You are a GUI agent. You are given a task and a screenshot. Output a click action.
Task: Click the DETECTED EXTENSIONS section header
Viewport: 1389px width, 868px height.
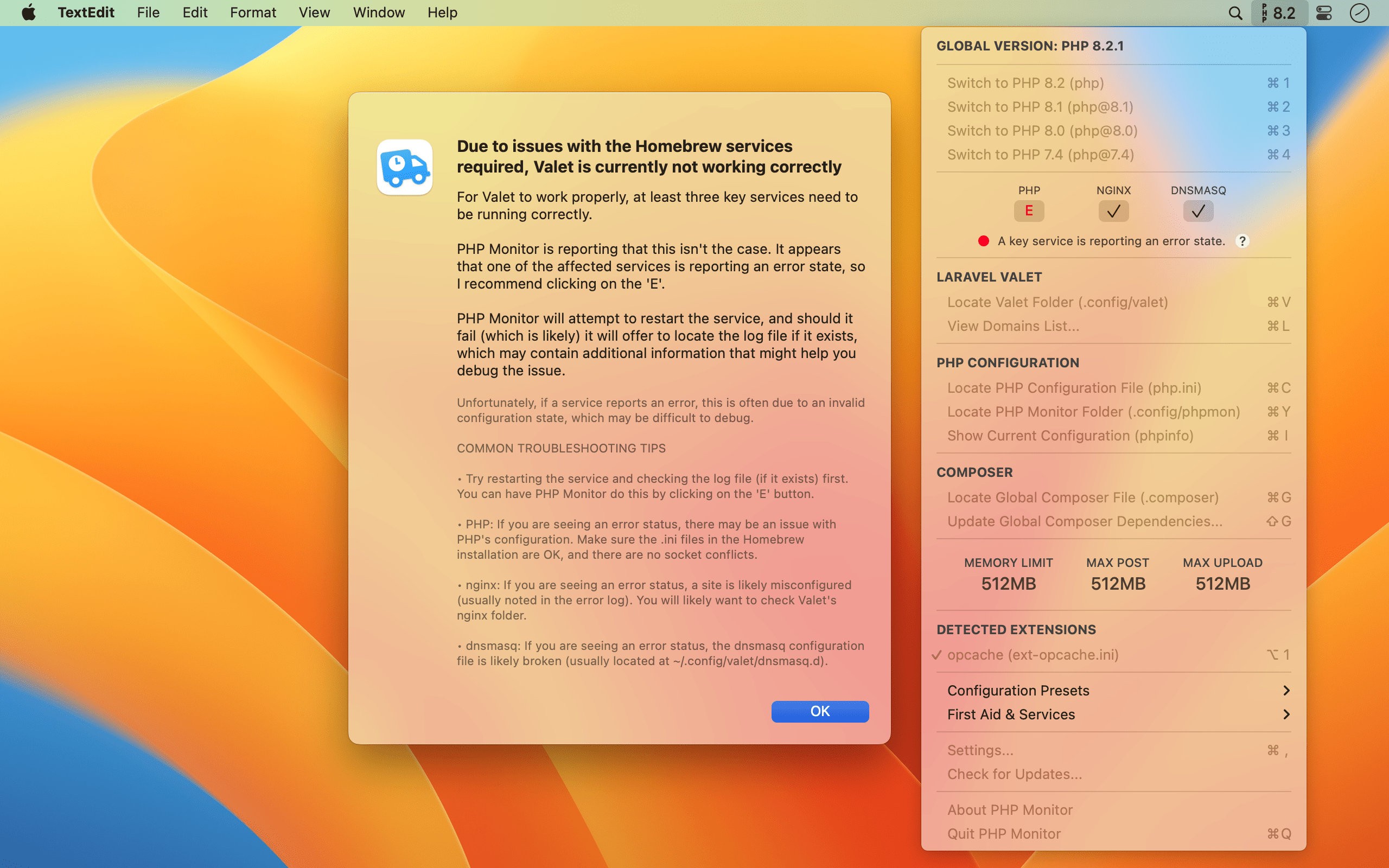pyautogui.click(x=1016, y=630)
